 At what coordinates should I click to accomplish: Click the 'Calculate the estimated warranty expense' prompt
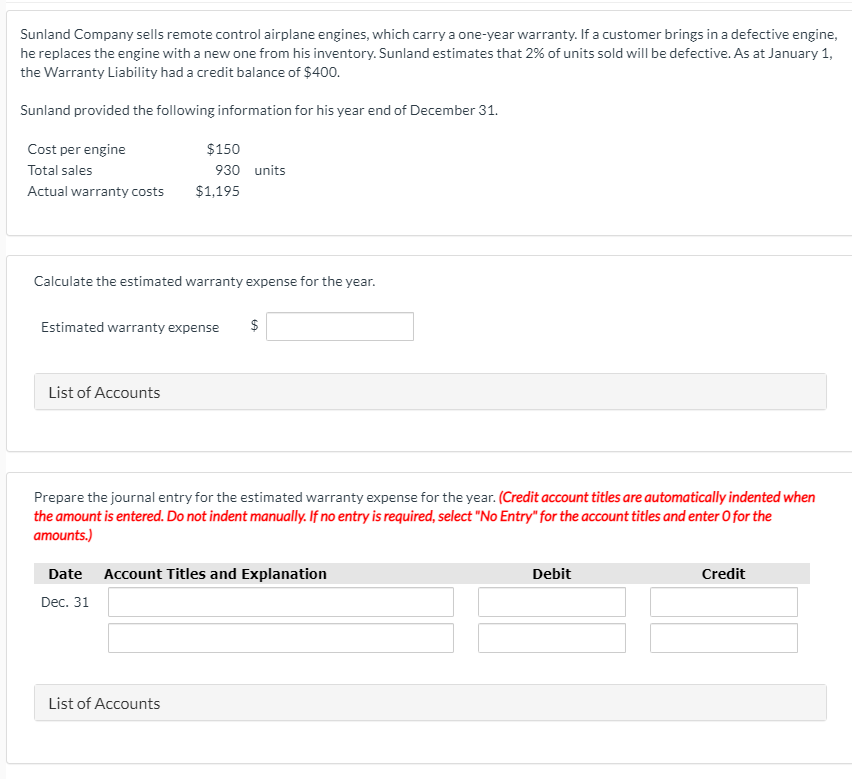pyautogui.click(x=204, y=281)
